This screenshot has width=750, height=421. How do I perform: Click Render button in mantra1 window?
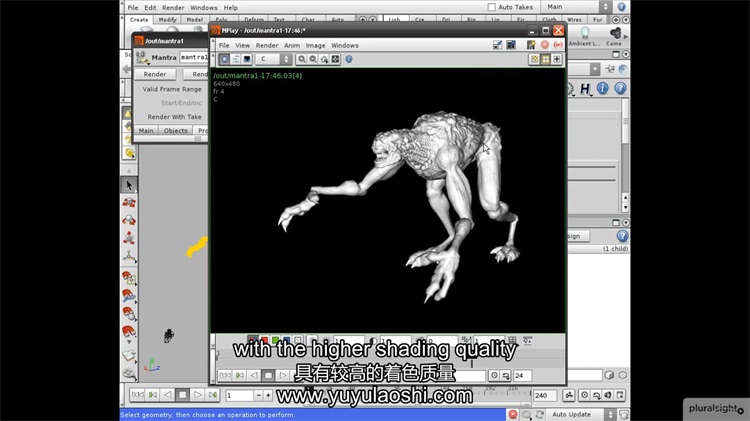pyautogui.click(x=155, y=74)
